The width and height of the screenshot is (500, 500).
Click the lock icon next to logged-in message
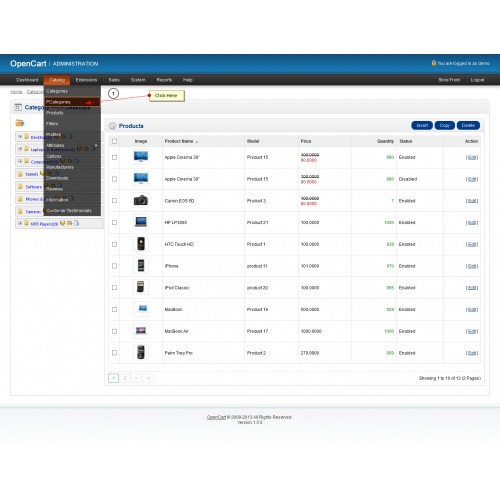coord(434,63)
